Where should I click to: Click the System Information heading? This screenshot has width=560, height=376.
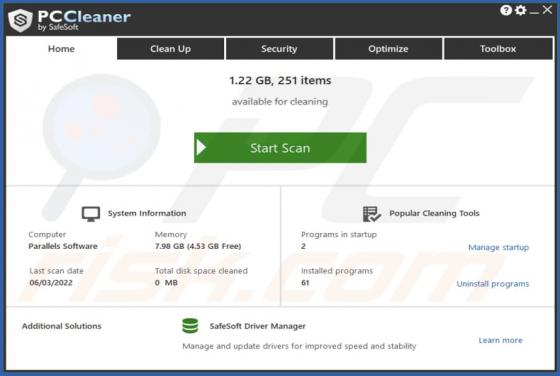(147, 213)
